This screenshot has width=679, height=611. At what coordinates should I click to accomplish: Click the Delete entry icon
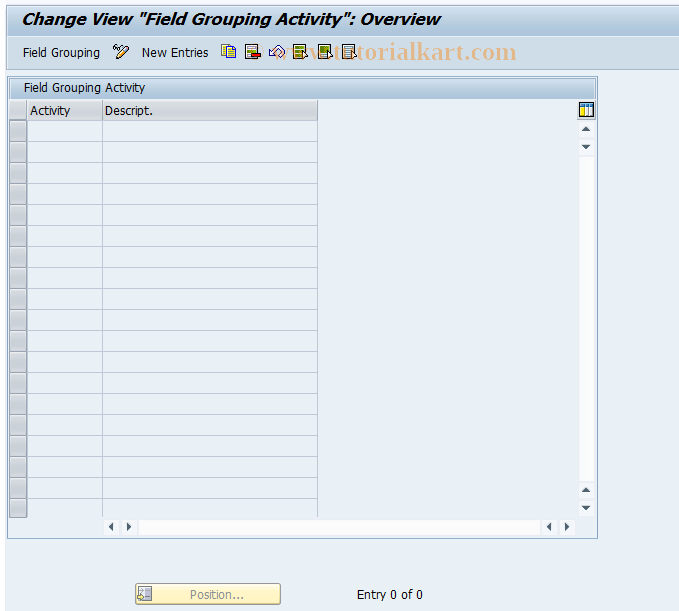(x=252, y=52)
